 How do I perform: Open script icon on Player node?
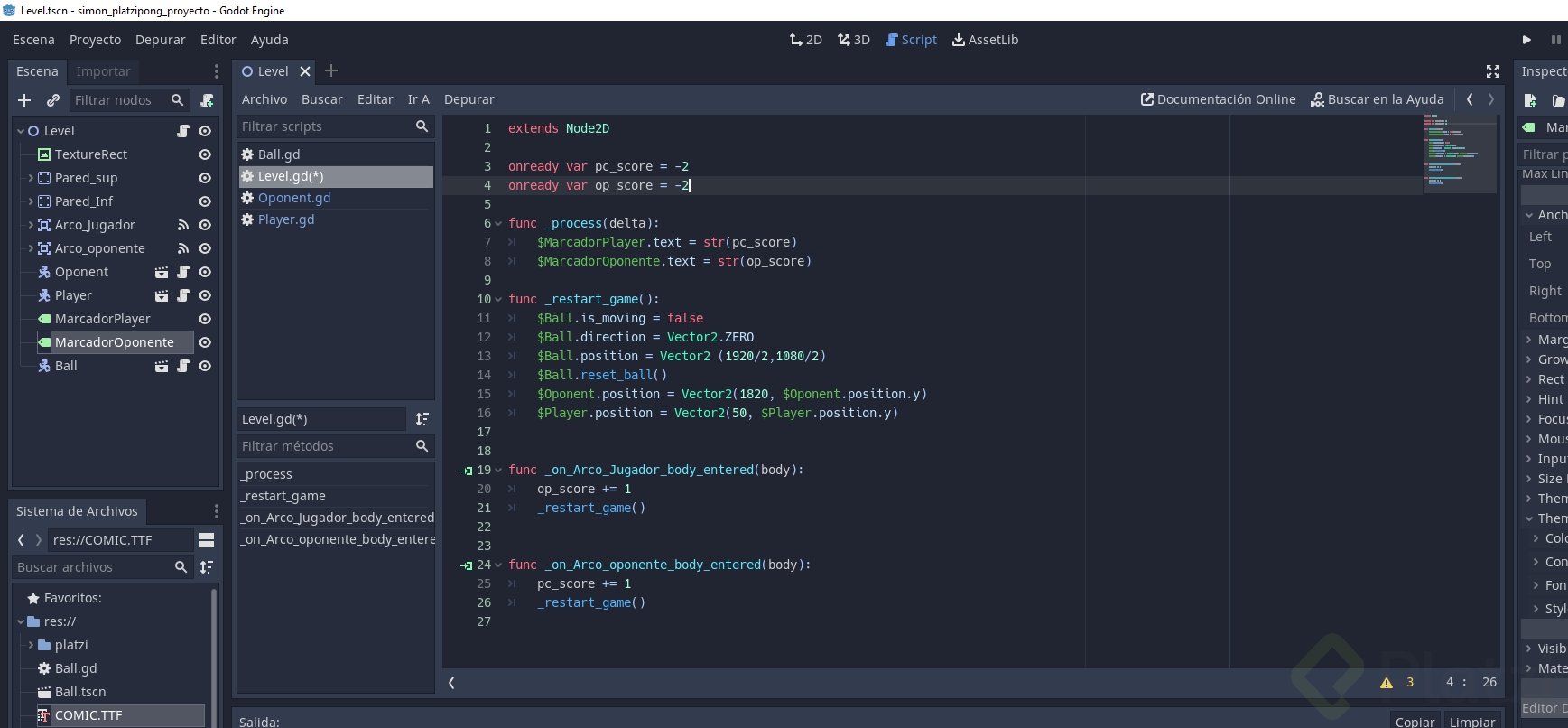pyautogui.click(x=183, y=295)
